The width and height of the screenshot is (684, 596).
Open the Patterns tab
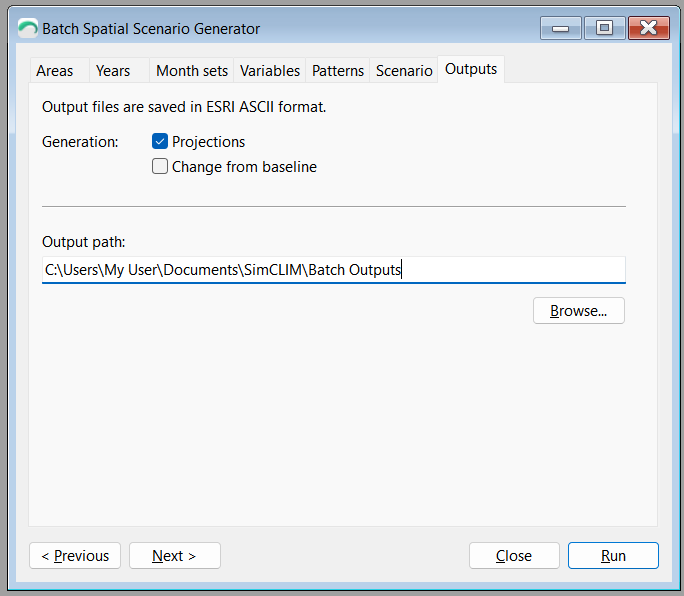pos(338,71)
